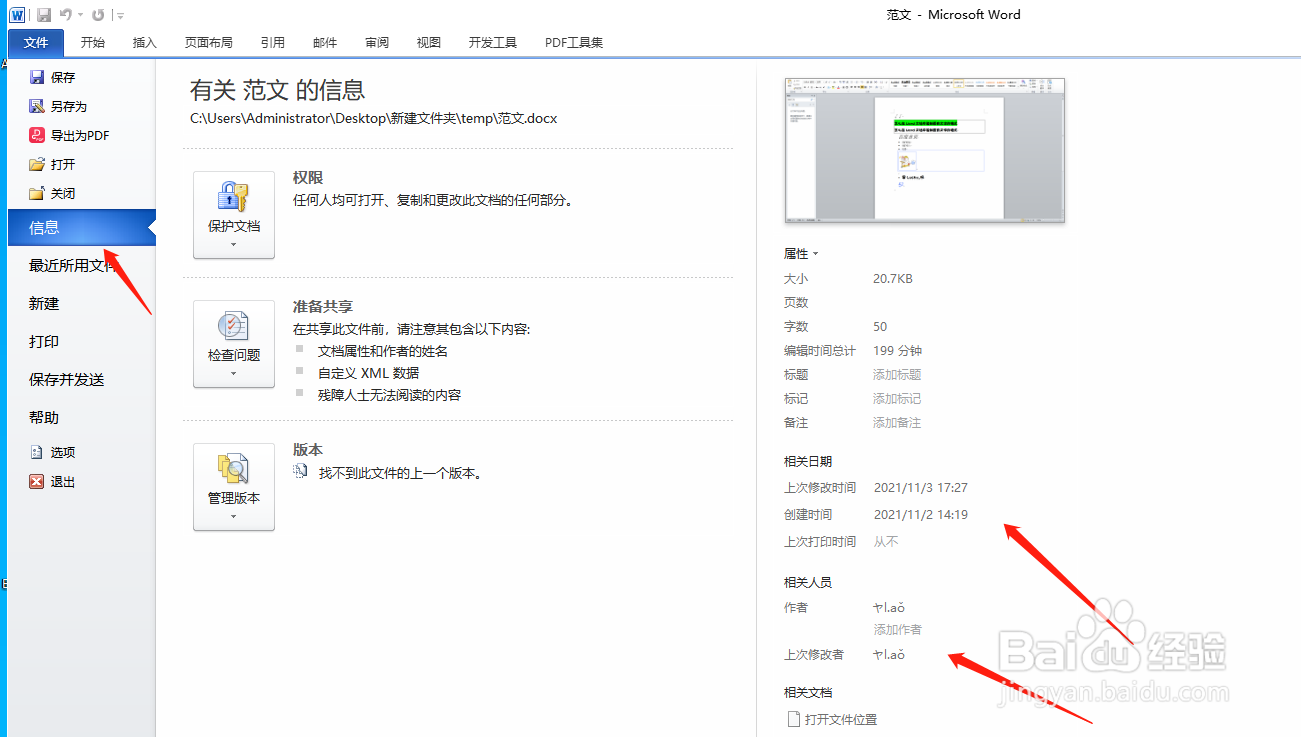Click the 检查问题 button

[234, 344]
